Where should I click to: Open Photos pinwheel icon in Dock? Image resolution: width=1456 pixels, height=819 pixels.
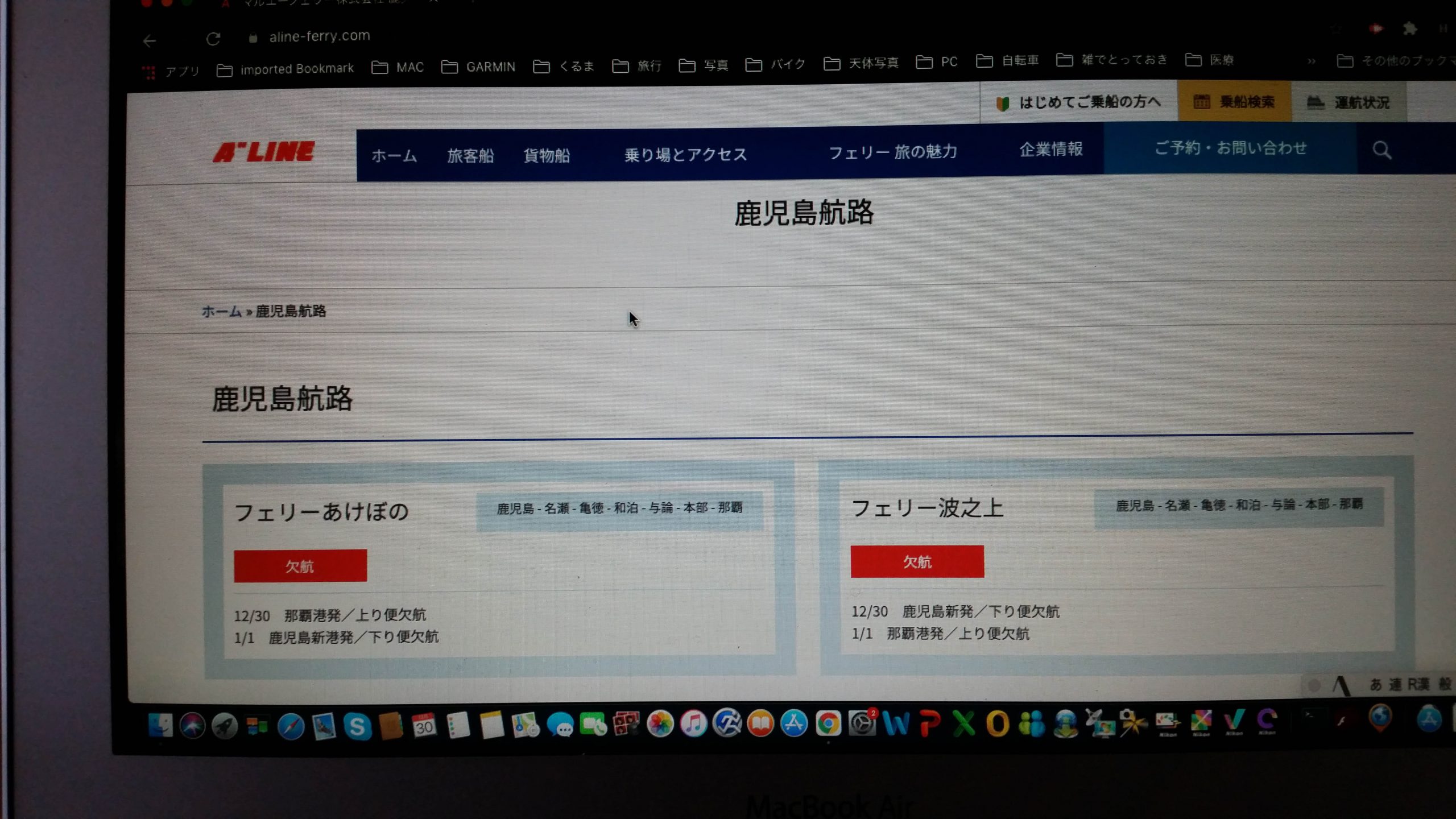pos(660,724)
